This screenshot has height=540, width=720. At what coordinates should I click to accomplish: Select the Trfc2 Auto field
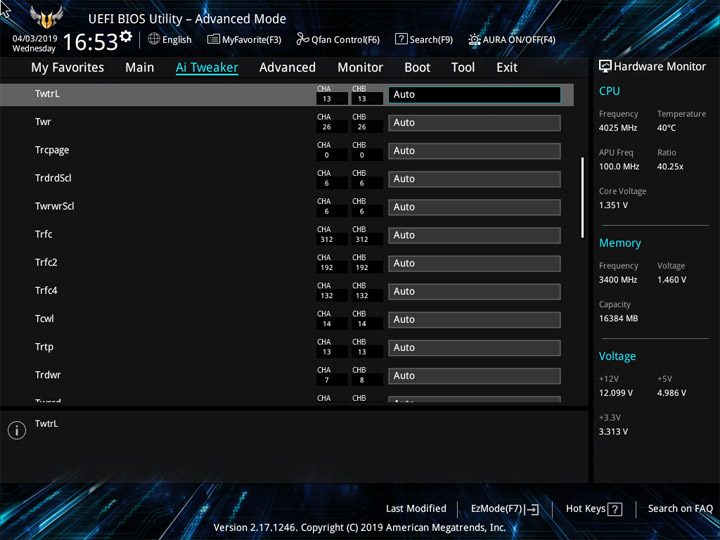coord(474,264)
